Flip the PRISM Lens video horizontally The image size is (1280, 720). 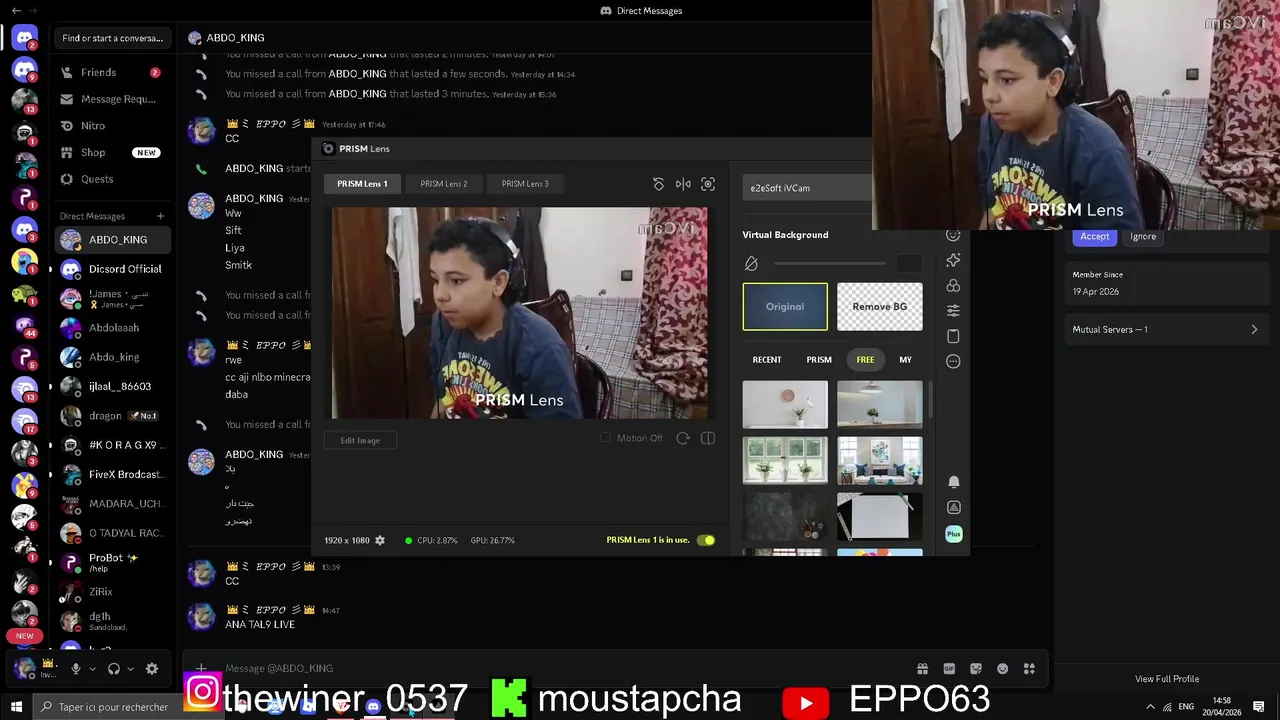click(683, 184)
